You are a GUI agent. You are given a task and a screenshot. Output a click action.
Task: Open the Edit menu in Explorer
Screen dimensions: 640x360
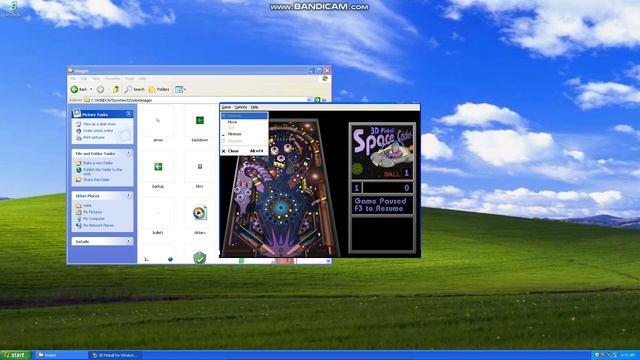84,79
